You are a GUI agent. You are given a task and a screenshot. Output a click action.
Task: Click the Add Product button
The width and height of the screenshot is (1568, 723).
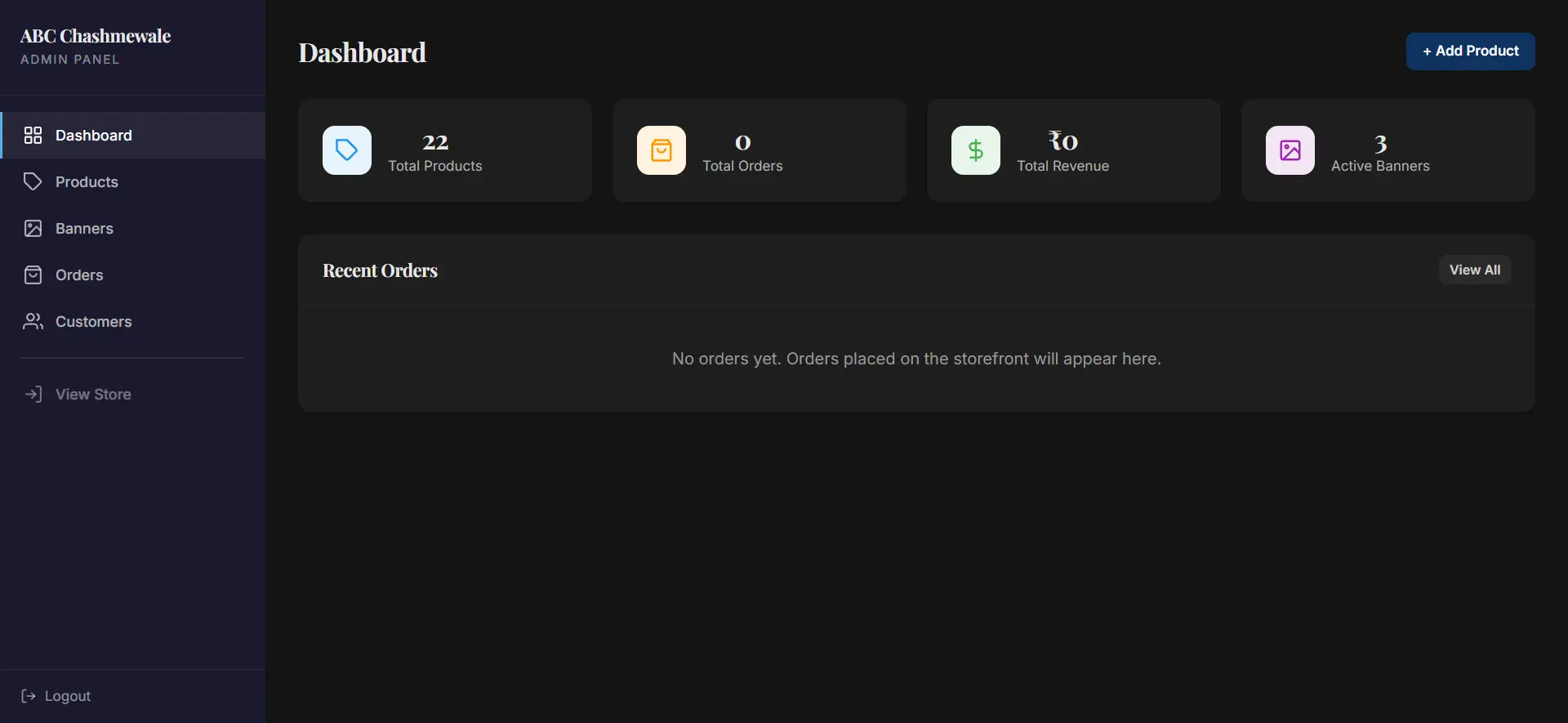point(1470,51)
